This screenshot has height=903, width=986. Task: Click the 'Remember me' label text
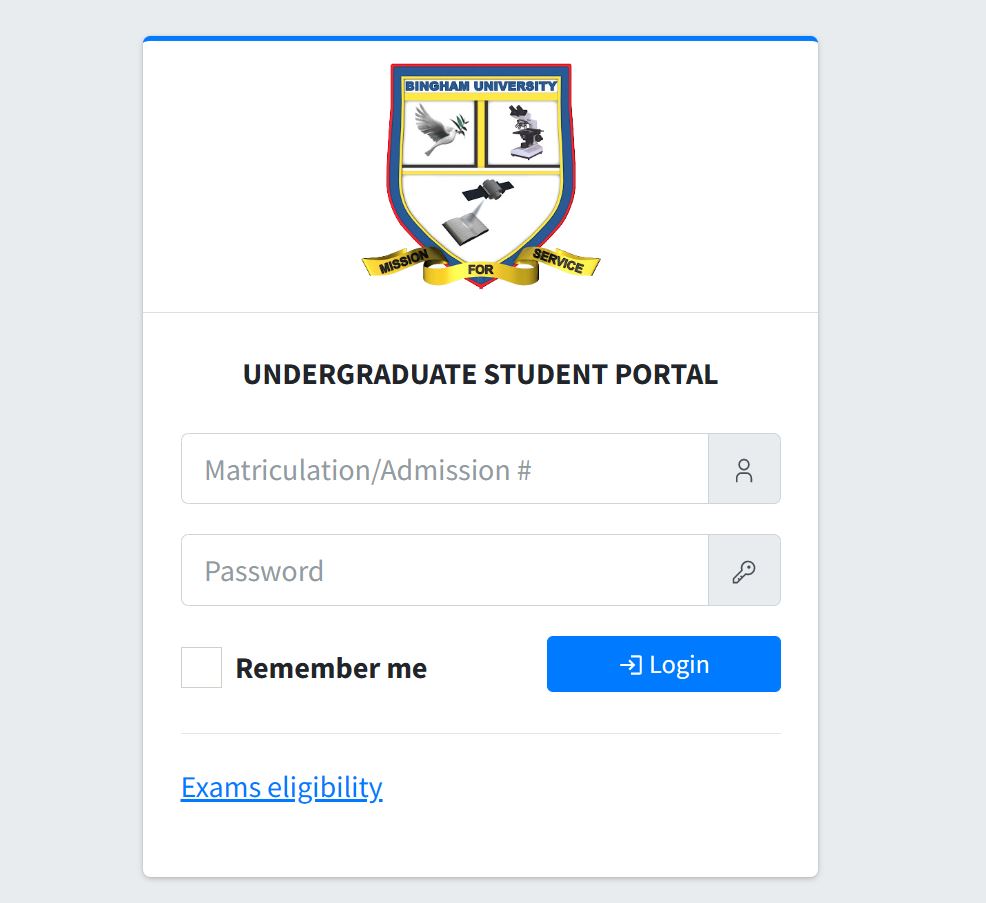tap(331, 668)
